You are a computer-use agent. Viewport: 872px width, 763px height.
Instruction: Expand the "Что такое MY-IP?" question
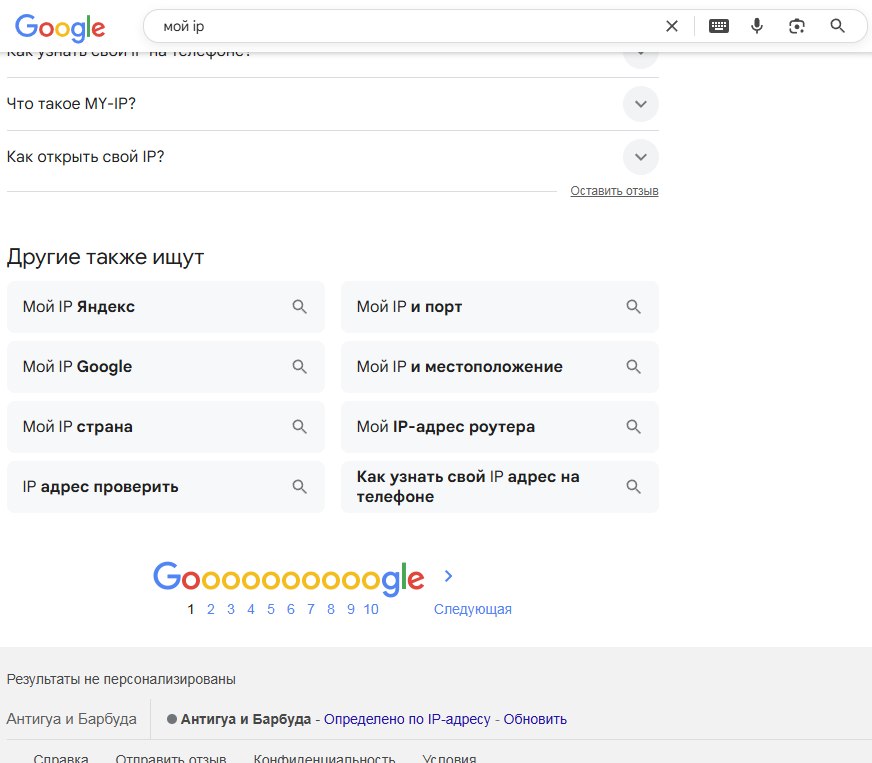coord(640,103)
